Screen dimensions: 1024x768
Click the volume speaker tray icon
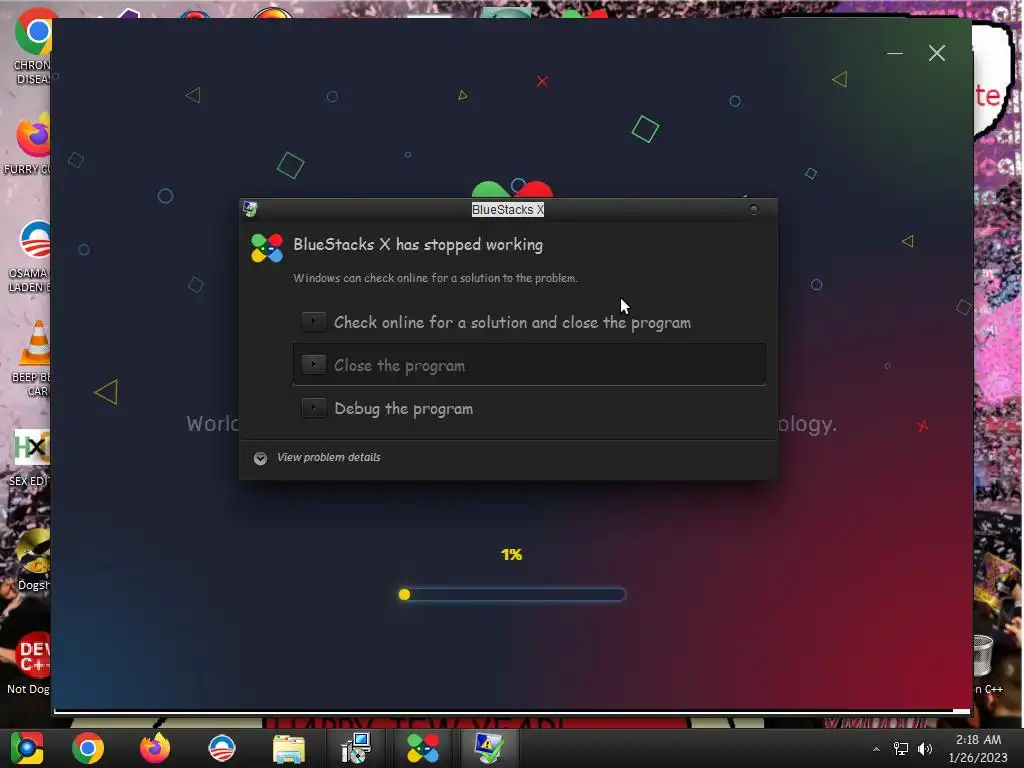(925, 749)
